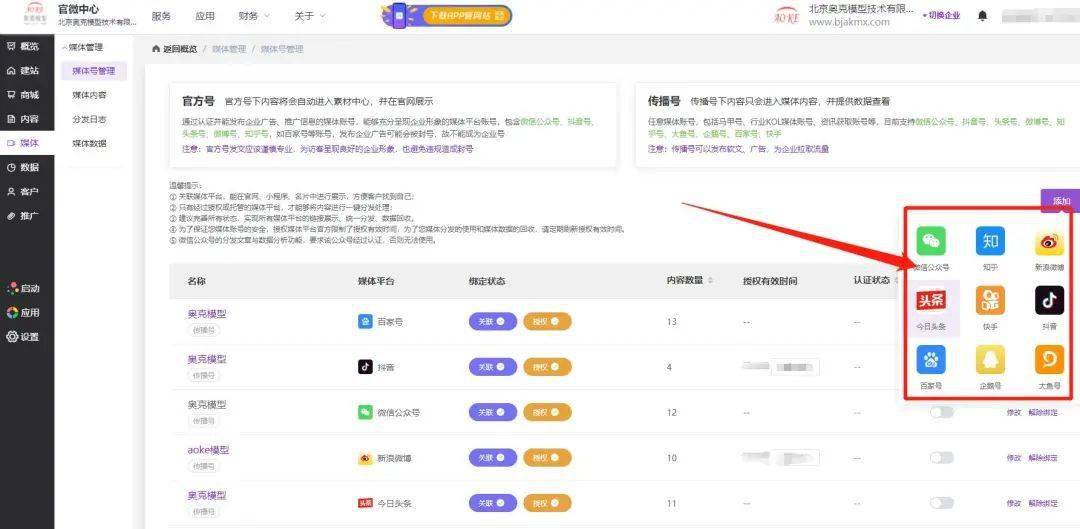Select 媒体号管理 in the submenu
1080x529 pixels.
pos(94,70)
